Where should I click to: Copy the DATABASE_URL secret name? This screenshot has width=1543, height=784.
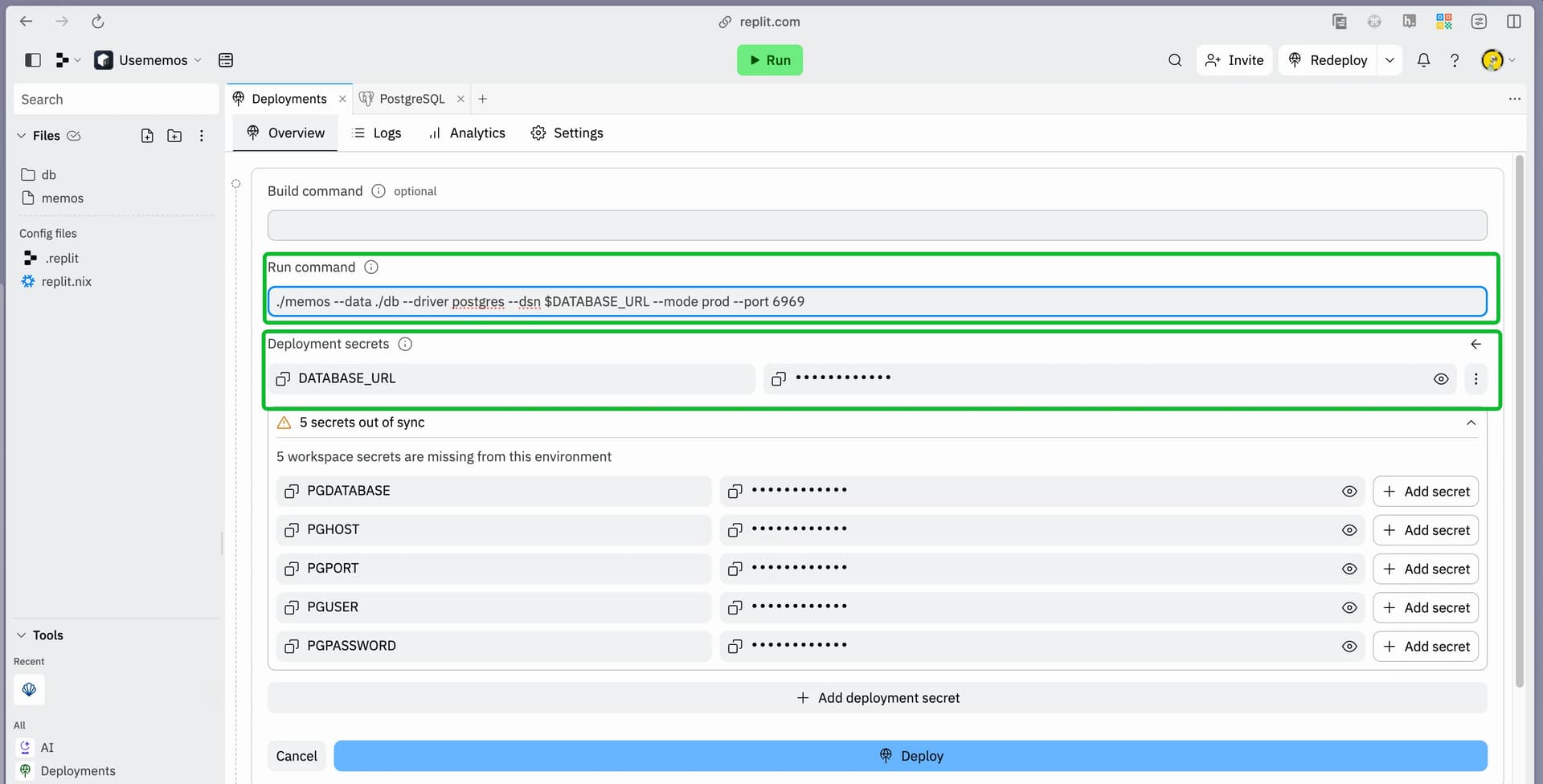[283, 378]
